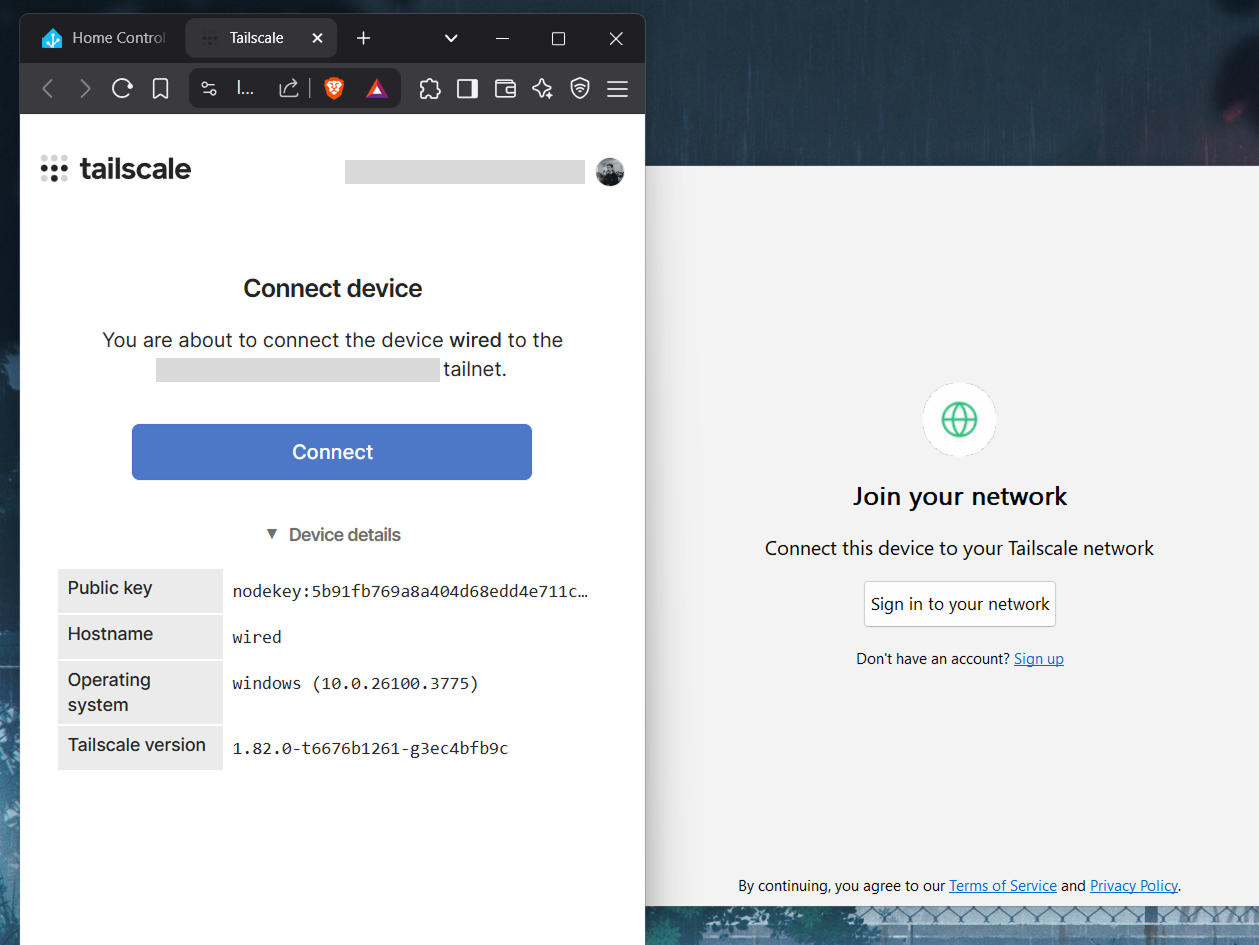The width and height of the screenshot is (1259, 945).
Task: Open the Terms of Service link
Action: [x=1002, y=886]
